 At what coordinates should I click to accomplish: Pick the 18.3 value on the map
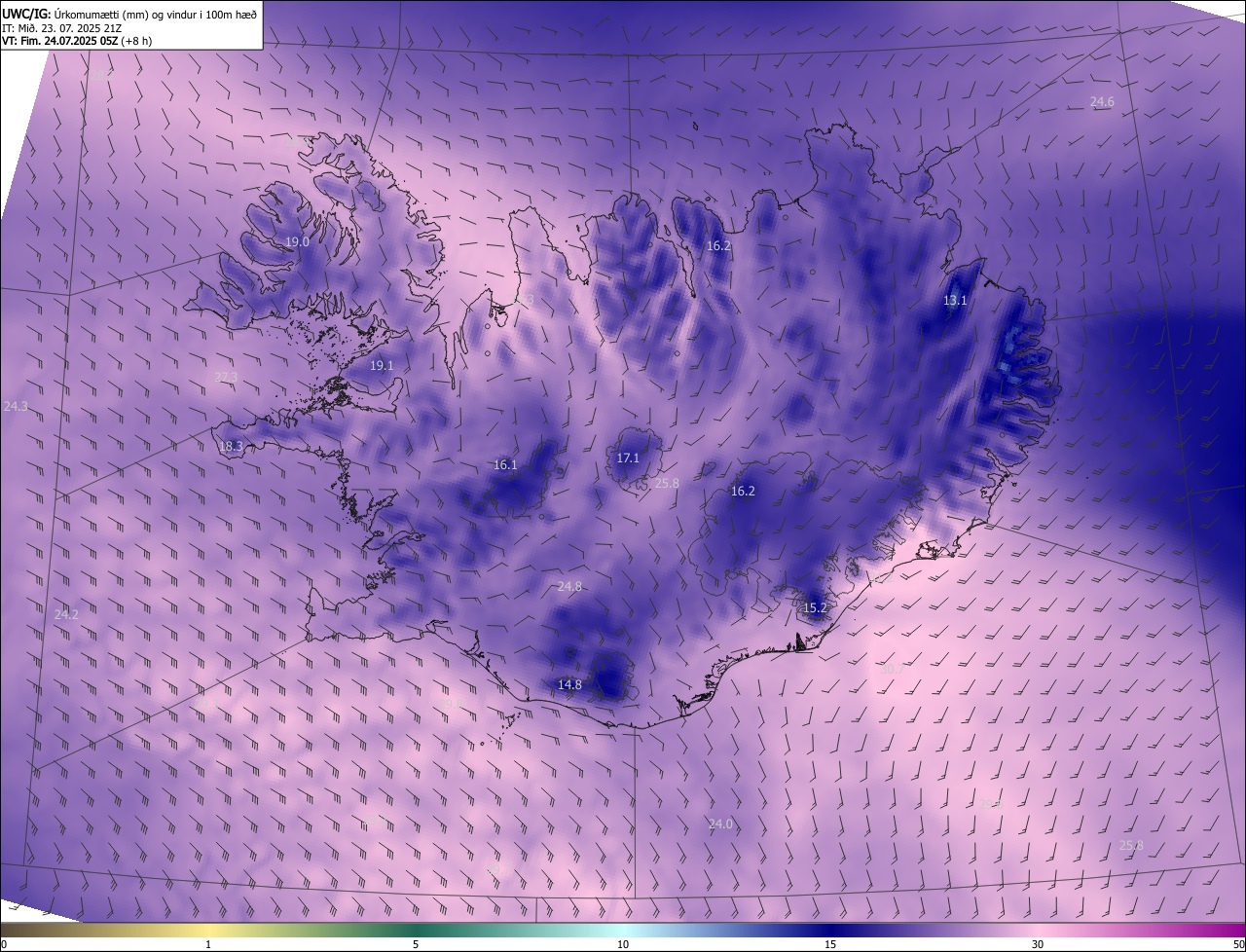click(x=231, y=447)
